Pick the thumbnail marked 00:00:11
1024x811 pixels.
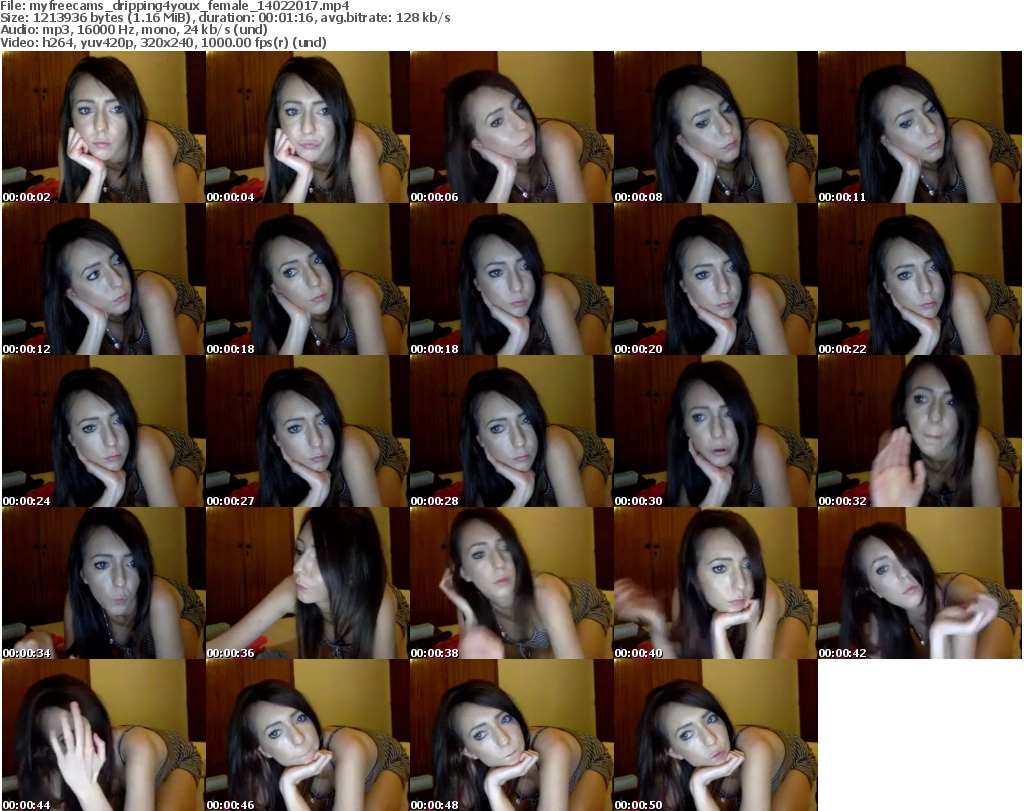coord(920,127)
